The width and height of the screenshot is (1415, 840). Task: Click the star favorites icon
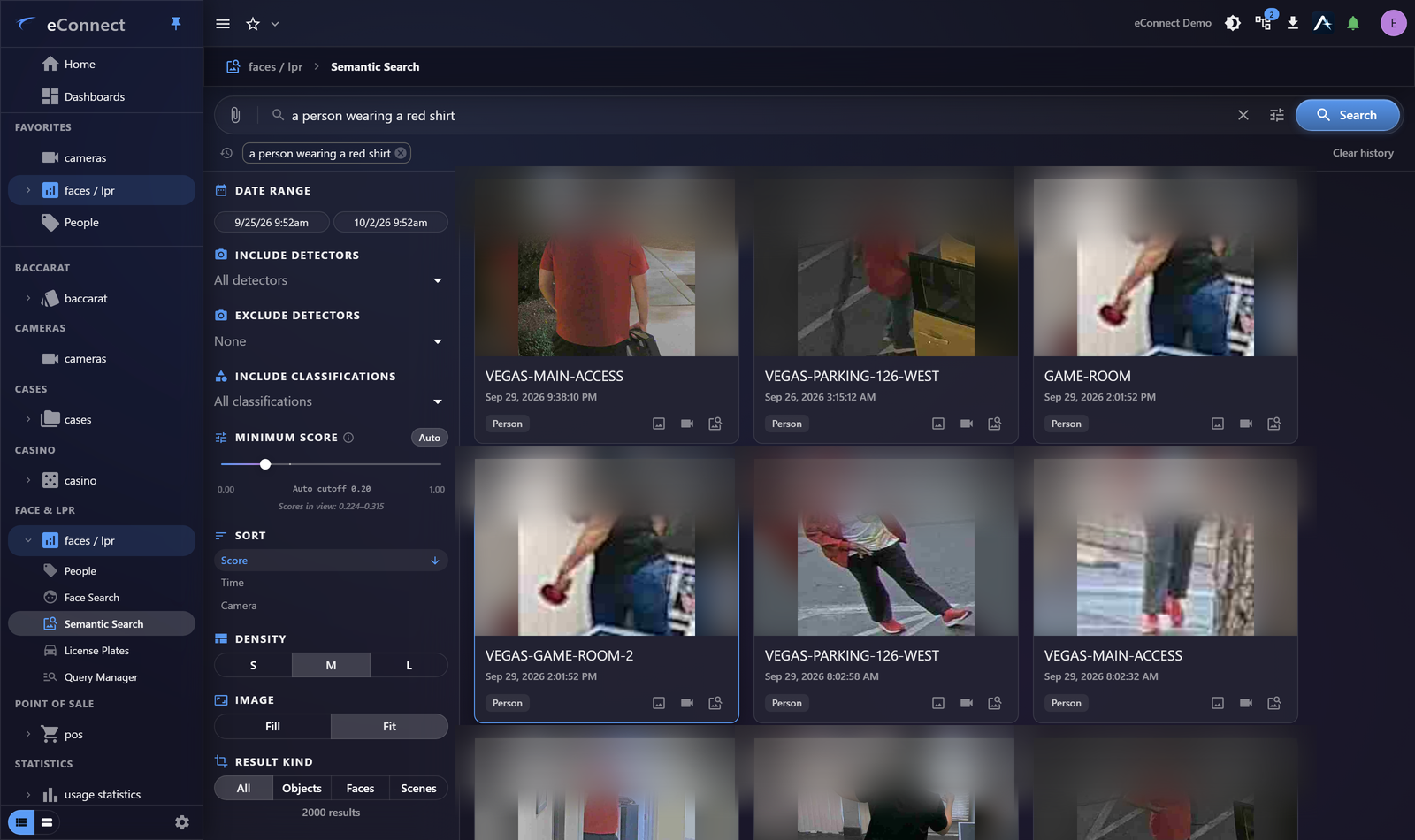pos(253,24)
